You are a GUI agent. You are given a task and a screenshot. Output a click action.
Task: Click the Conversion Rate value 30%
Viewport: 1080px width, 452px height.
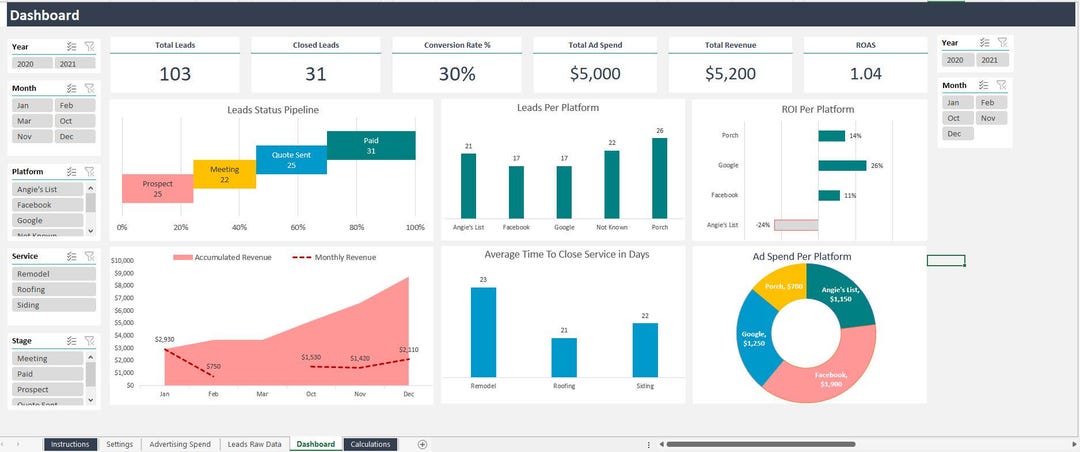tap(457, 74)
